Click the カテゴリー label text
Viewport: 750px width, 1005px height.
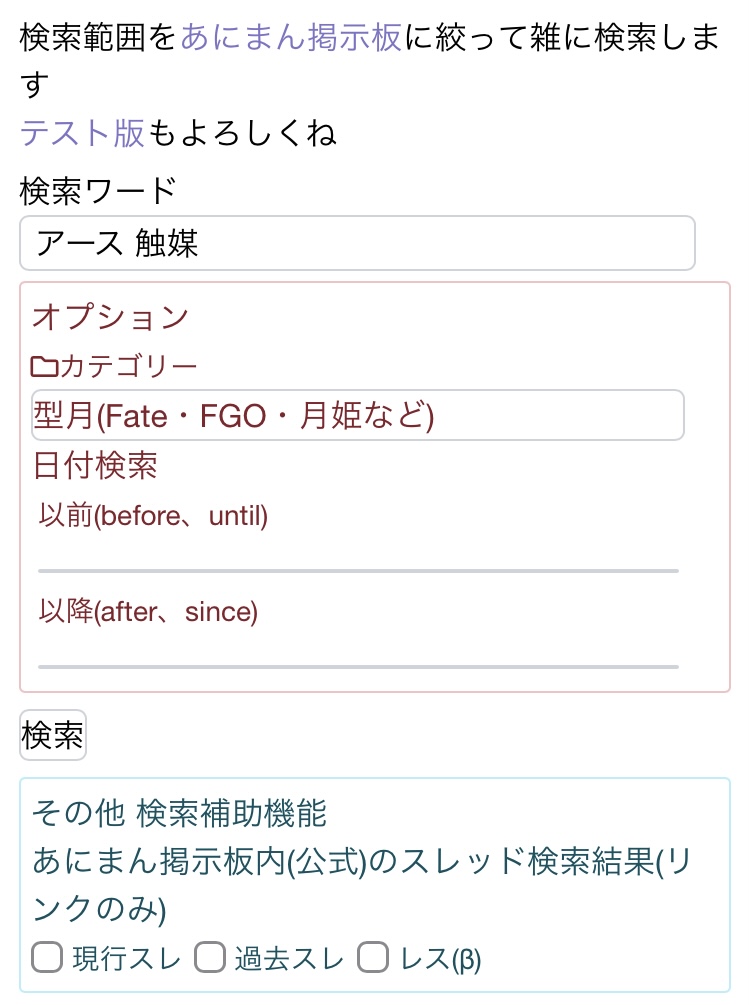point(129,367)
